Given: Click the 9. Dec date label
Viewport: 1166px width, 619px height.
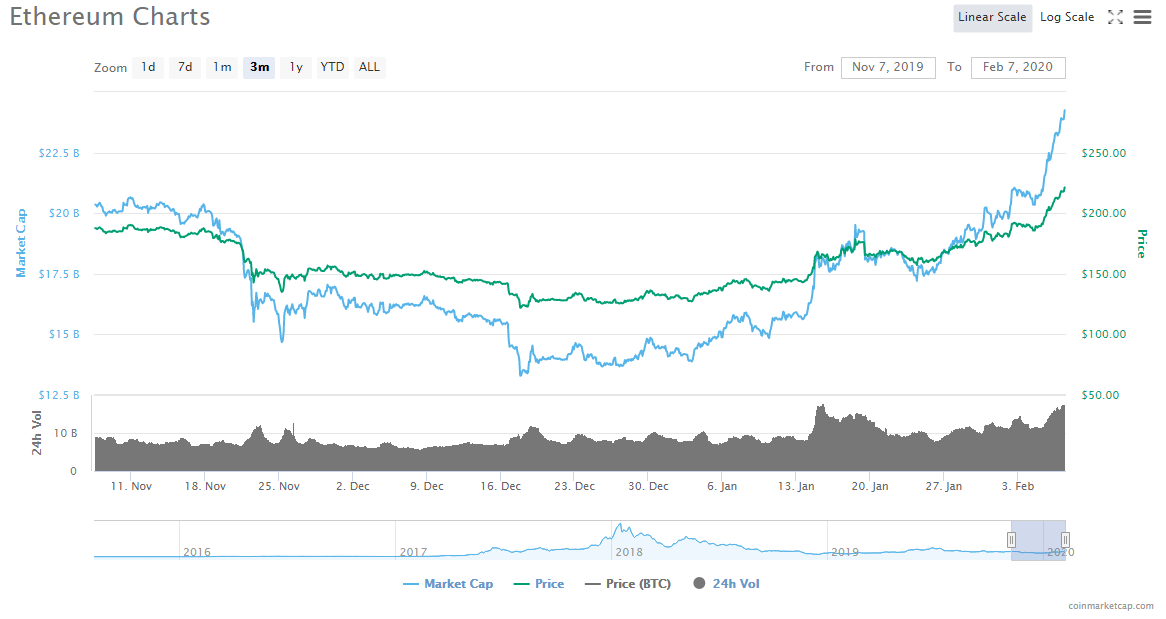Looking at the screenshot, I should click(426, 487).
